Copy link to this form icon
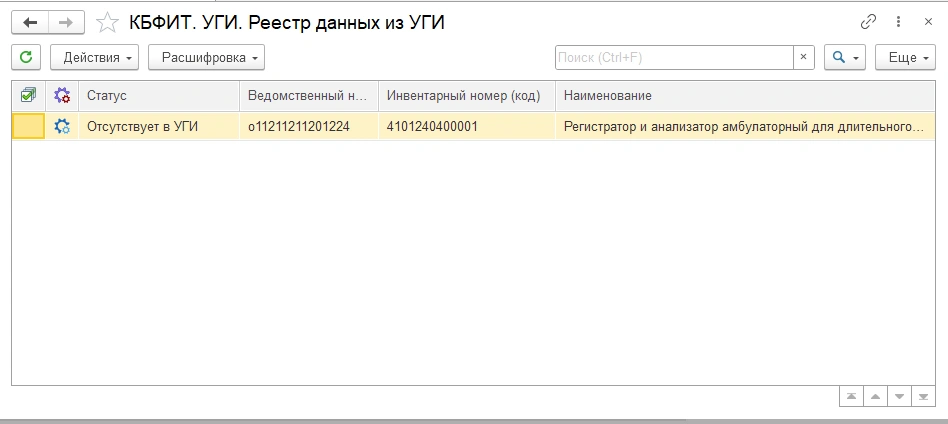Image resolution: width=948 pixels, height=424 pixels. pyautogui.click(x=868, y=22)
